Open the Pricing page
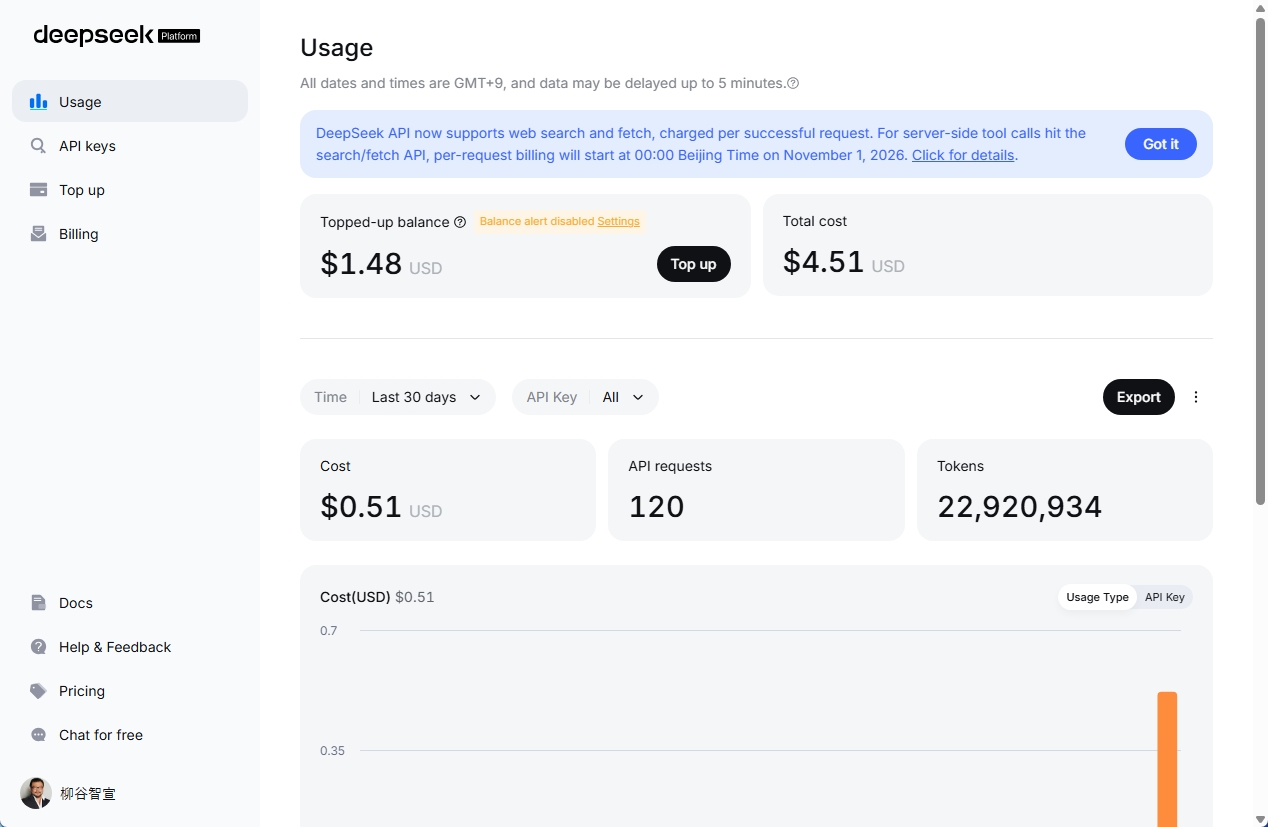Image resolution: width=1268 pixels, height=827 pixels. pos(130,691)
